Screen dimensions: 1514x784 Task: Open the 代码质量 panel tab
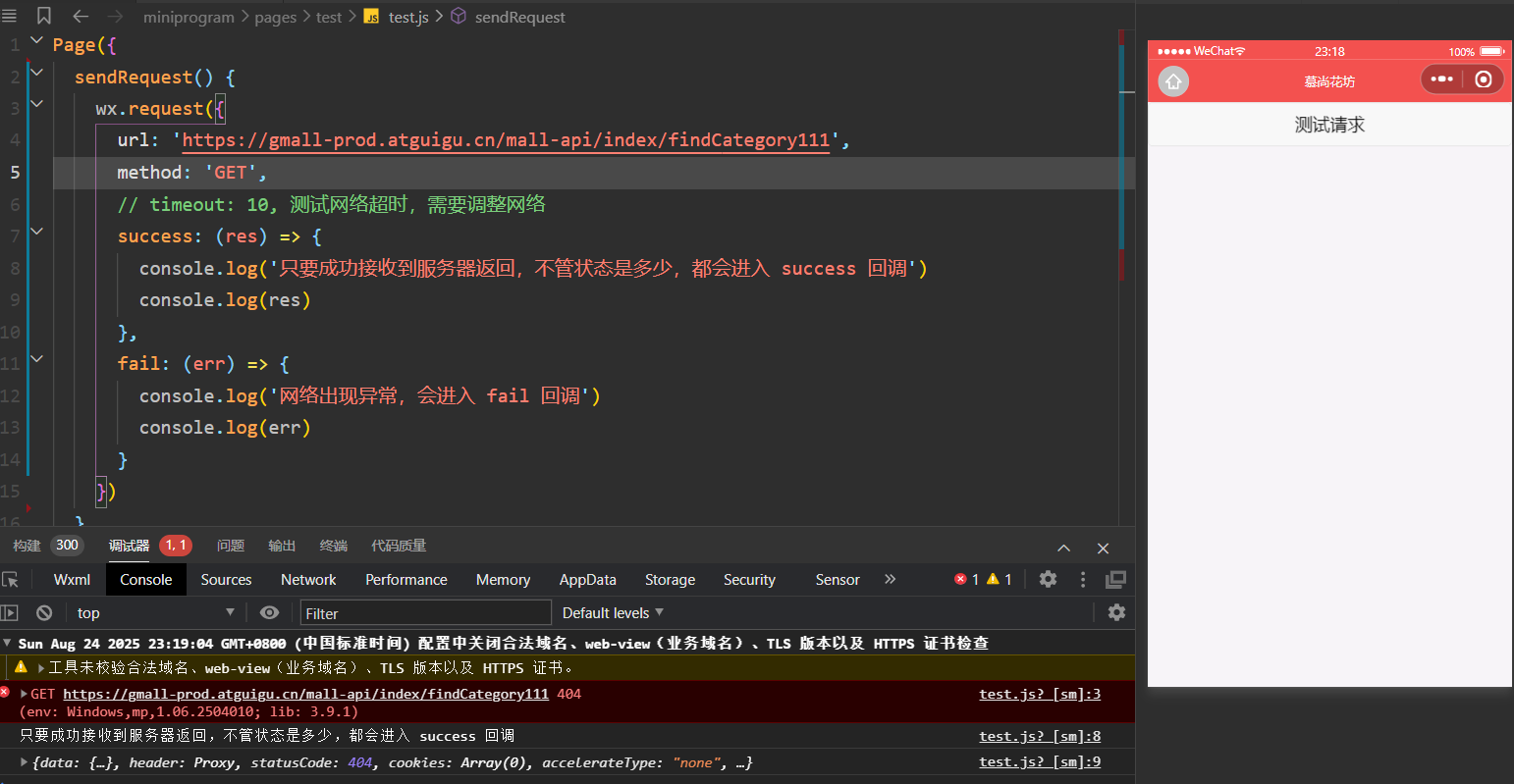tap(399, 546)
